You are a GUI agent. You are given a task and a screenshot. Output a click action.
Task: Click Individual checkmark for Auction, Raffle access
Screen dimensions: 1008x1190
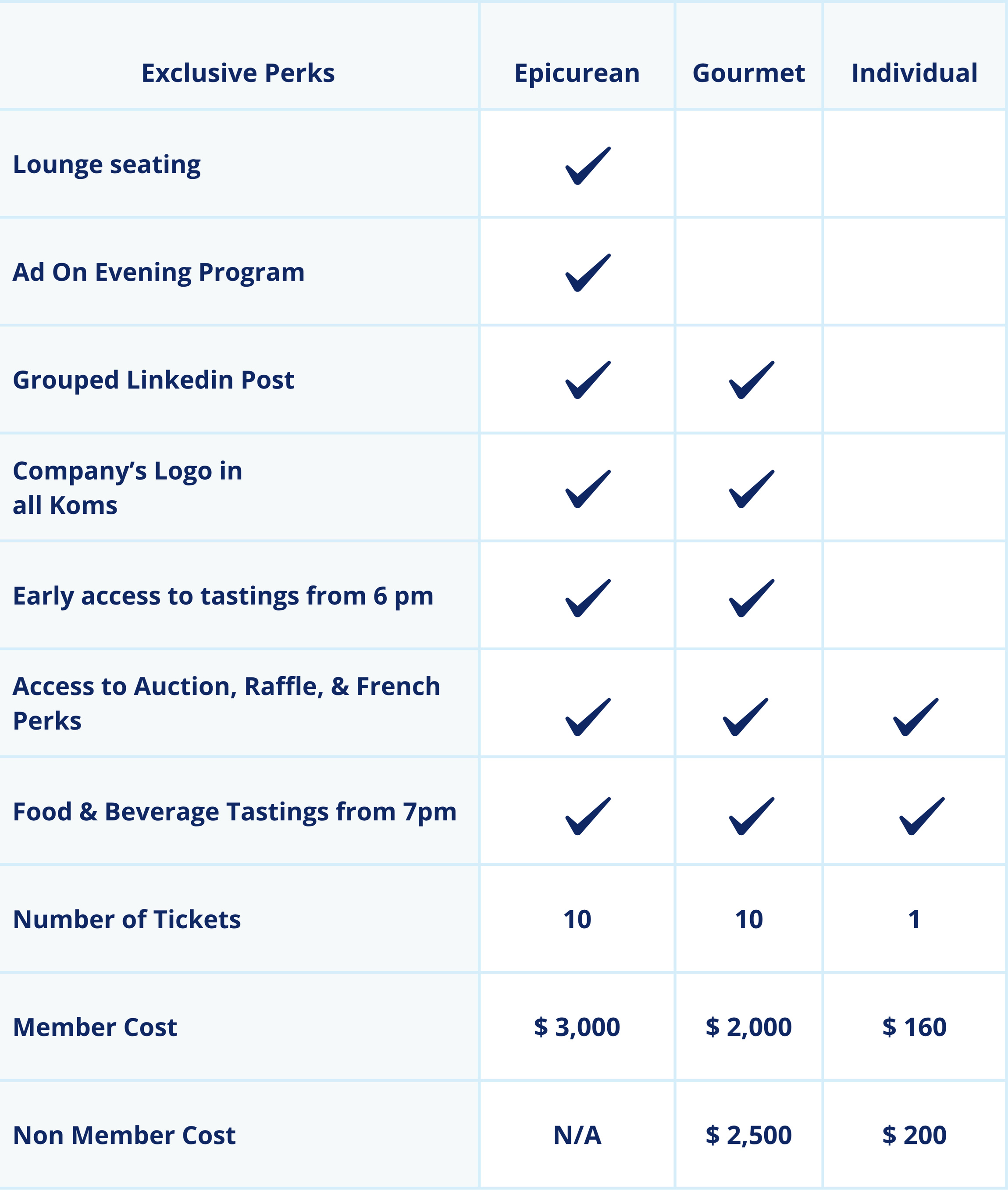pos(916,717)
